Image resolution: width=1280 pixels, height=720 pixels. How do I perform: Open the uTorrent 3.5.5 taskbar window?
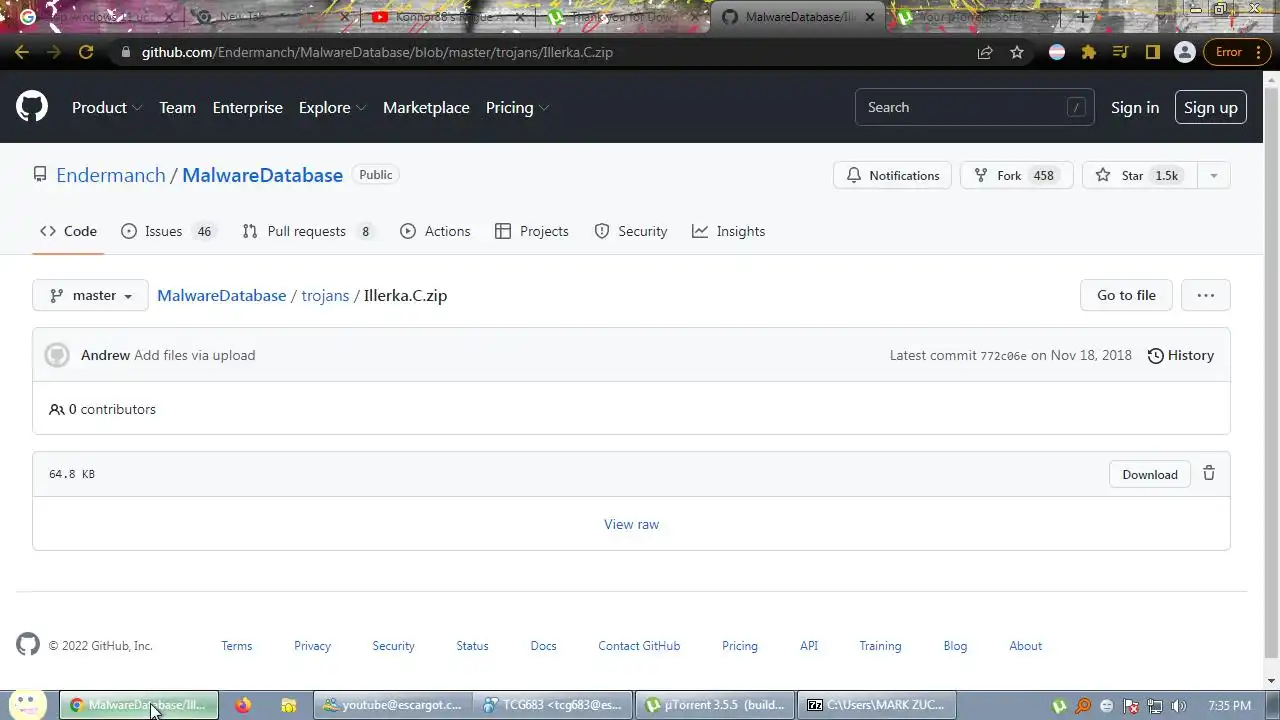(716, 705)
